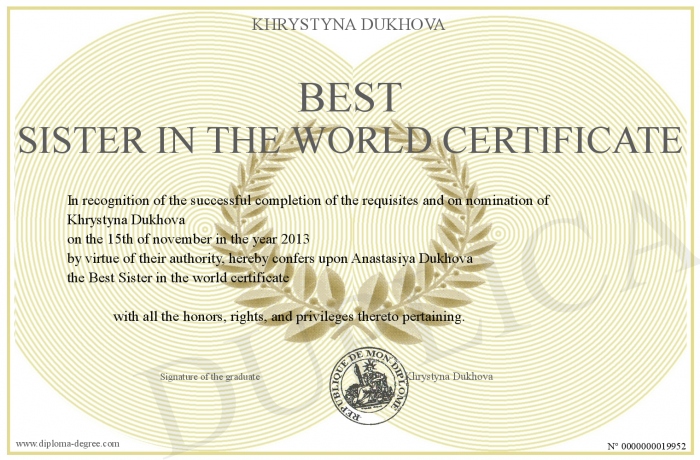The height and width of the screenshot is (460, 700).
Task: Click the date line '15th of november 2013'
Action: coord(188,239)
